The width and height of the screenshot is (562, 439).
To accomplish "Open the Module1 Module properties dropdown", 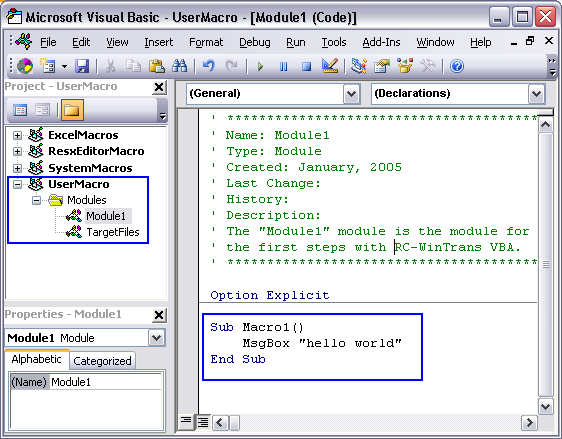I will tap(157, 338).
